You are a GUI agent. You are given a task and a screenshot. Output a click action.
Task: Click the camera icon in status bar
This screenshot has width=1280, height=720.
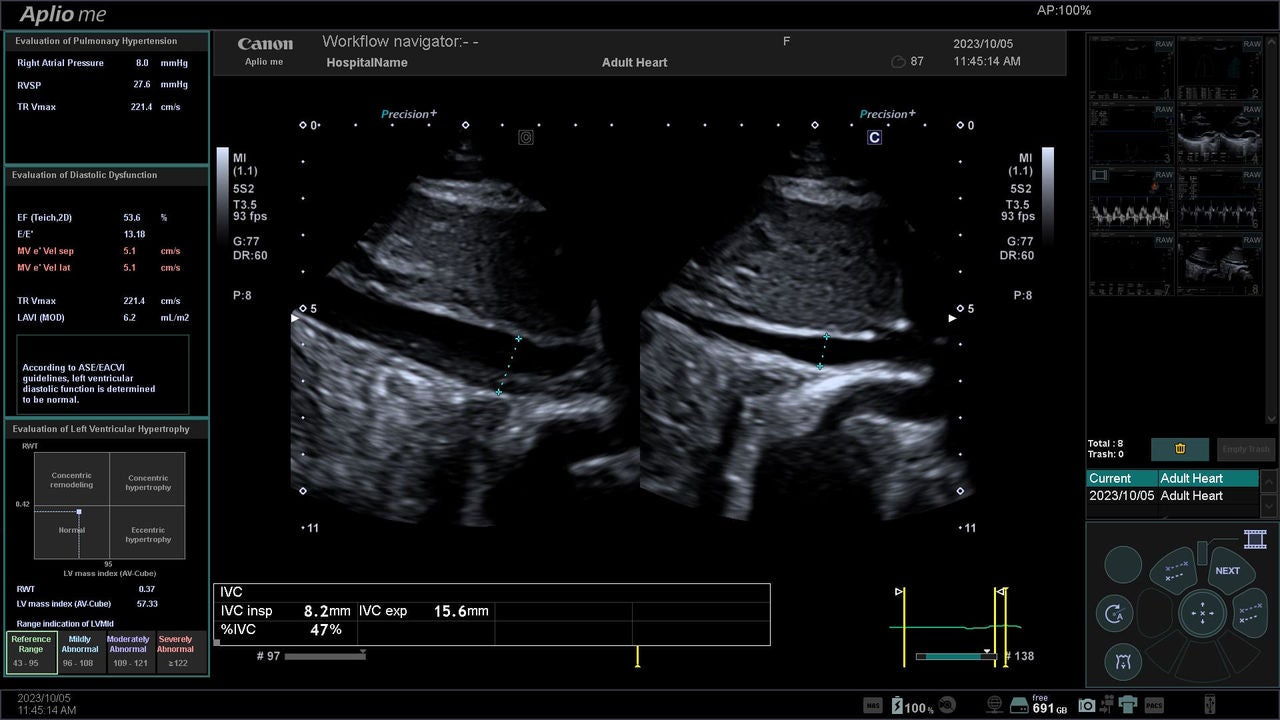pos(1087,706)
